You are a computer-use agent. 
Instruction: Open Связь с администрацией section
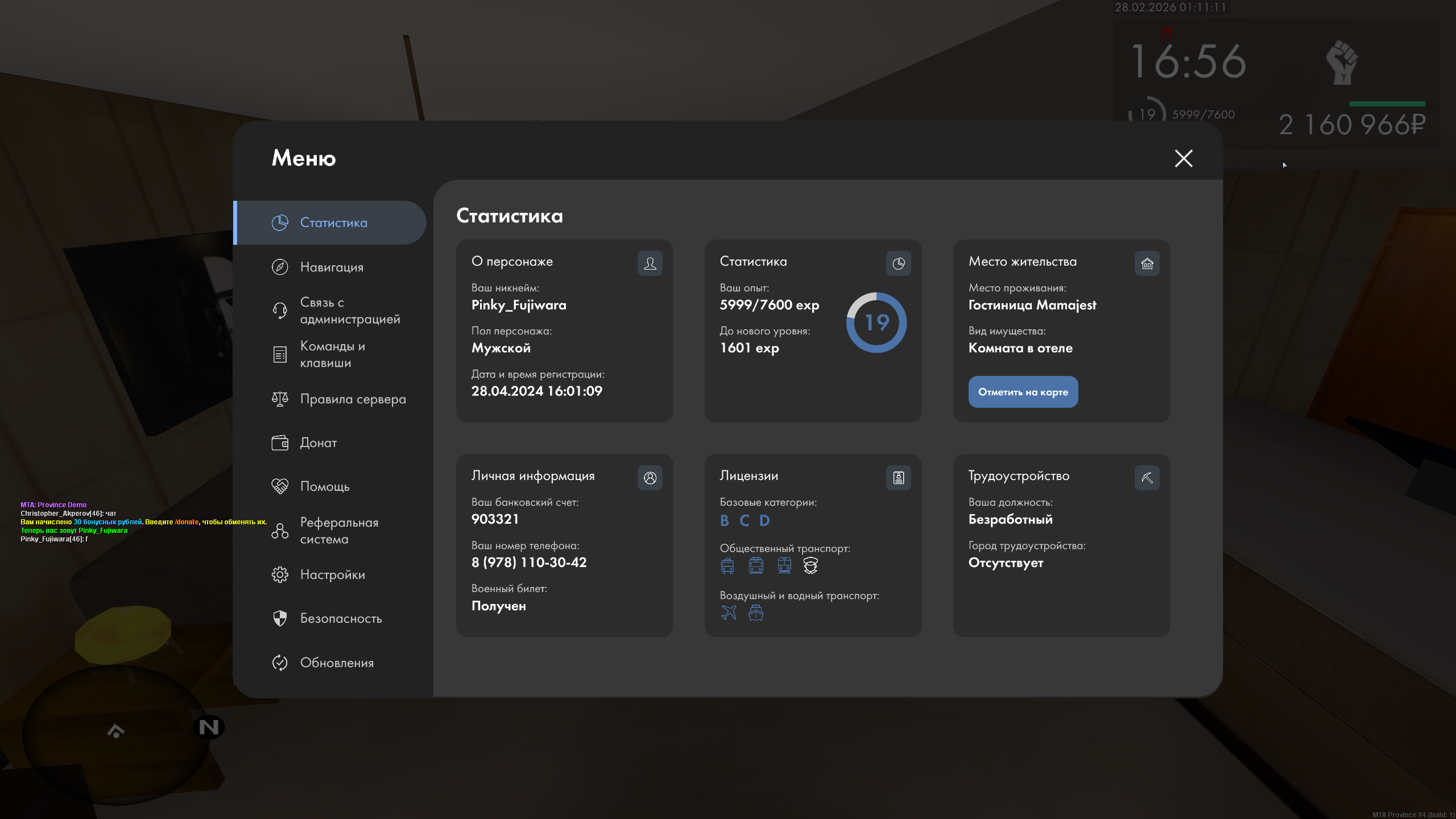[349, 311]
